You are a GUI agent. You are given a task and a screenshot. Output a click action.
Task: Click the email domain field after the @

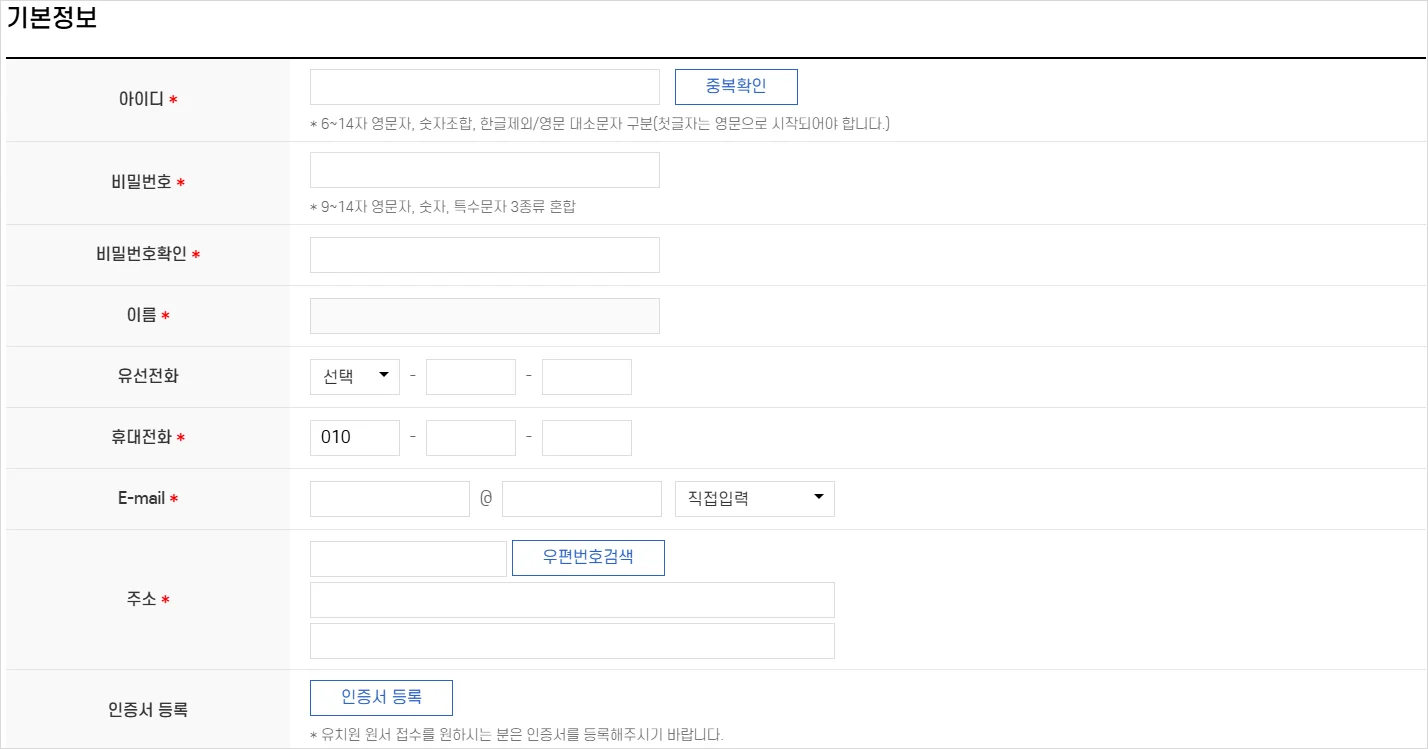(x=582, y=498)
